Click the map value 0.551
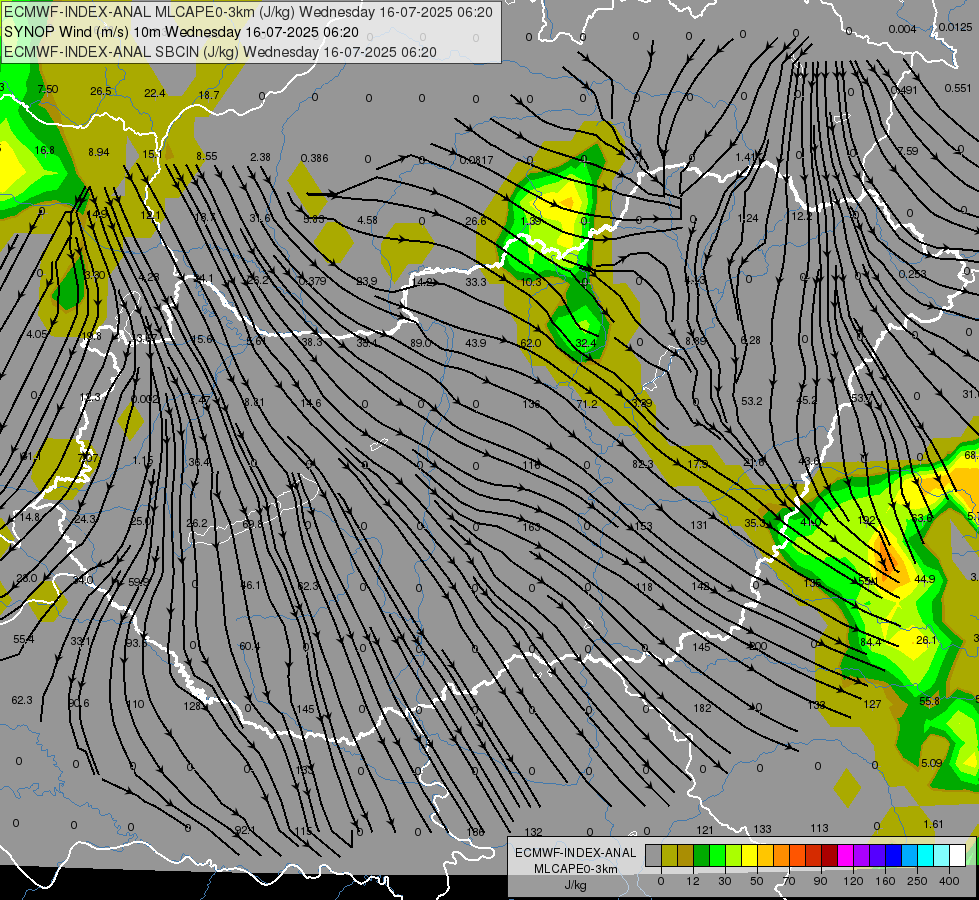979x900 pixels. pyautogui.click(x=958, y=88)
